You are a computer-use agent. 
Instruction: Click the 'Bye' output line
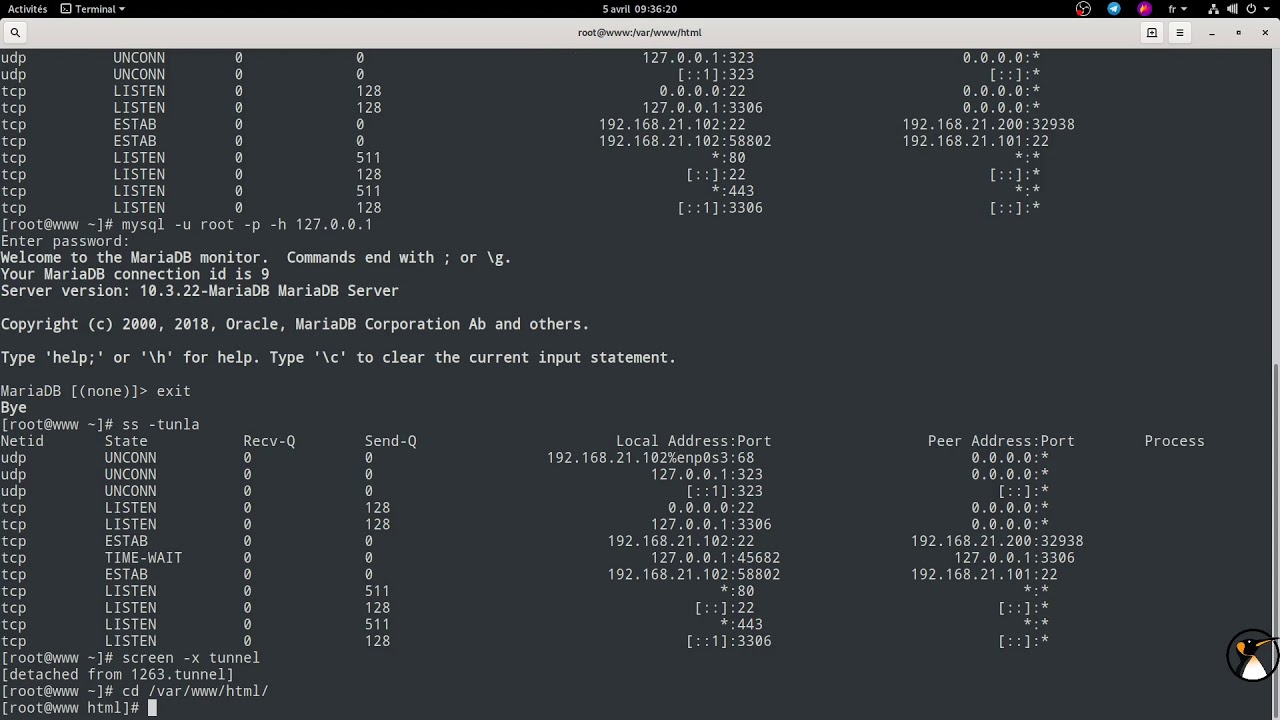[13, 408]
